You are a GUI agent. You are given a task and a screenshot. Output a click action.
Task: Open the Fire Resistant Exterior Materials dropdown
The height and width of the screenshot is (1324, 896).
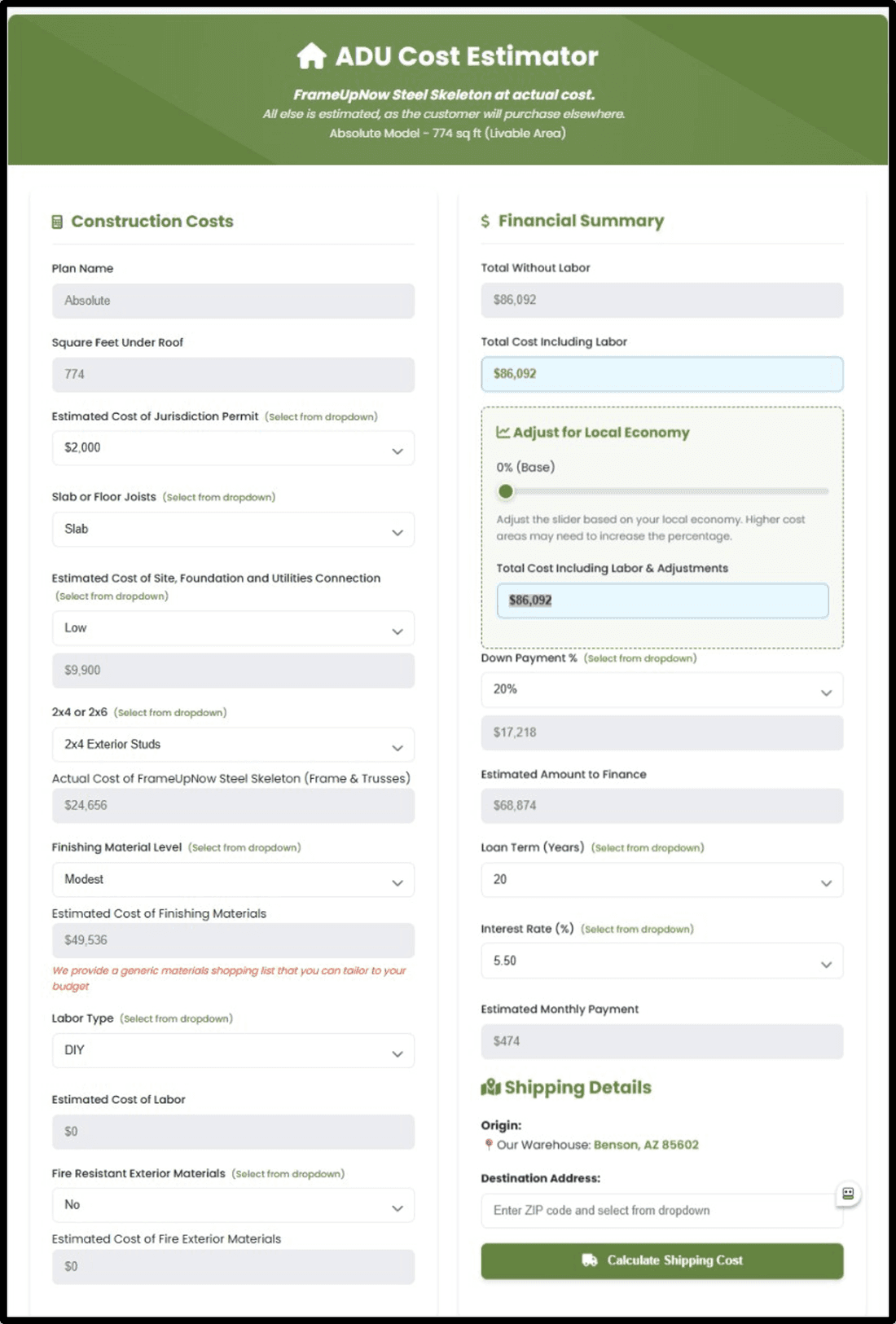pyautogui.click(x=233, y=1205)
